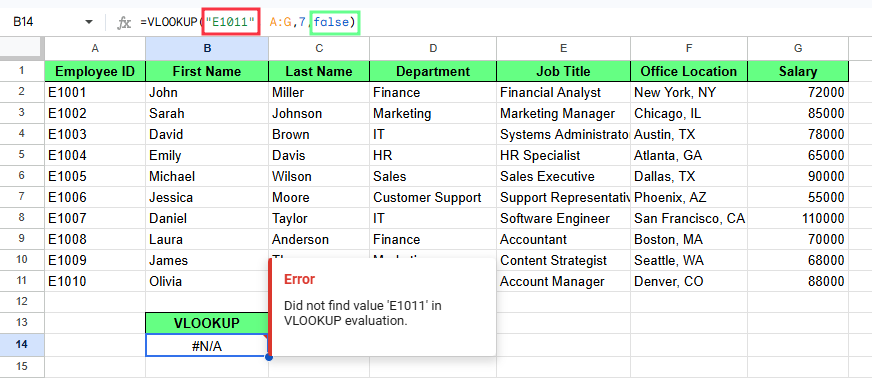Click the green VLOOKUP label cell

207,323
